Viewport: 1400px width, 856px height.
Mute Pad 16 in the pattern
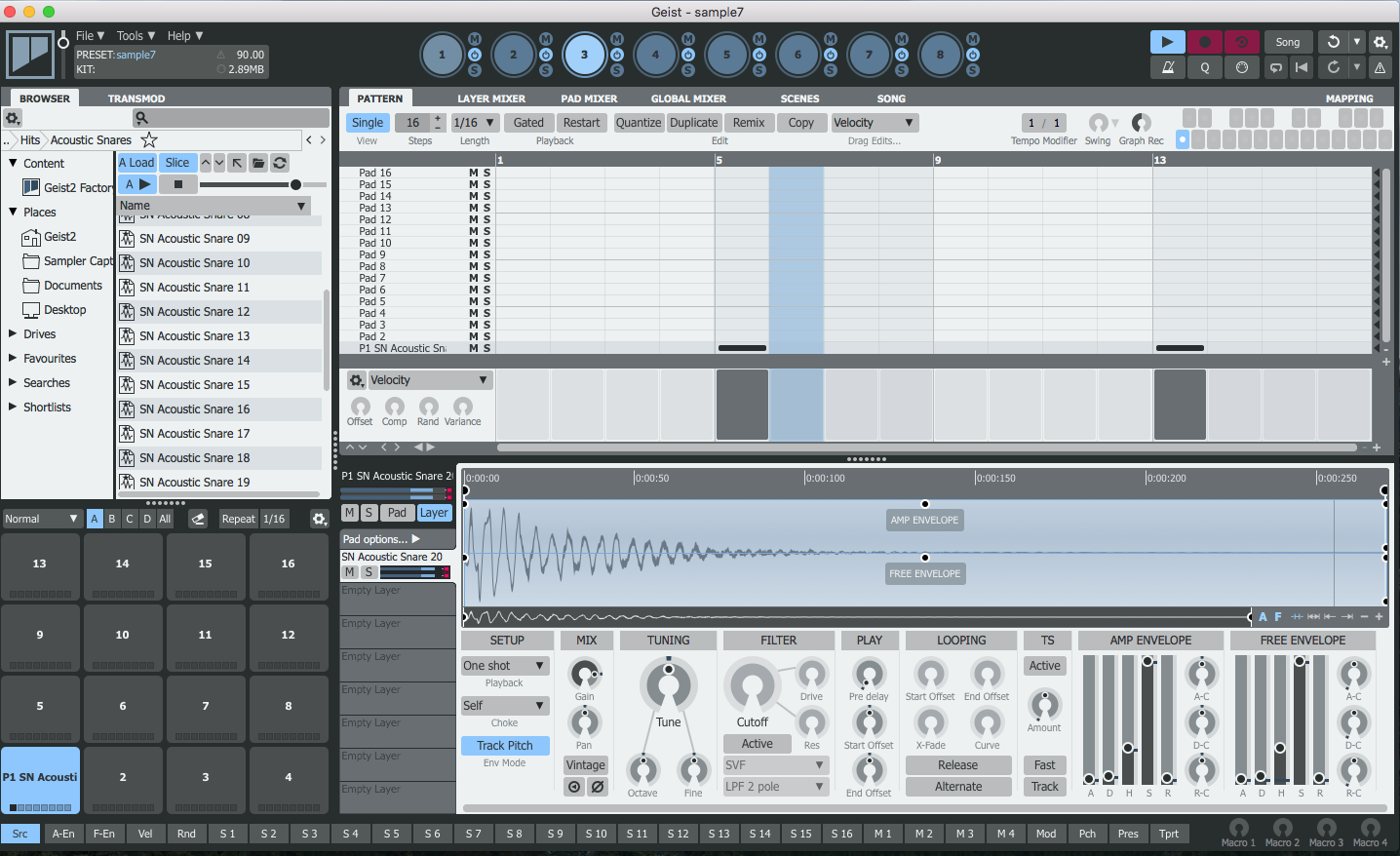(474, 173)
